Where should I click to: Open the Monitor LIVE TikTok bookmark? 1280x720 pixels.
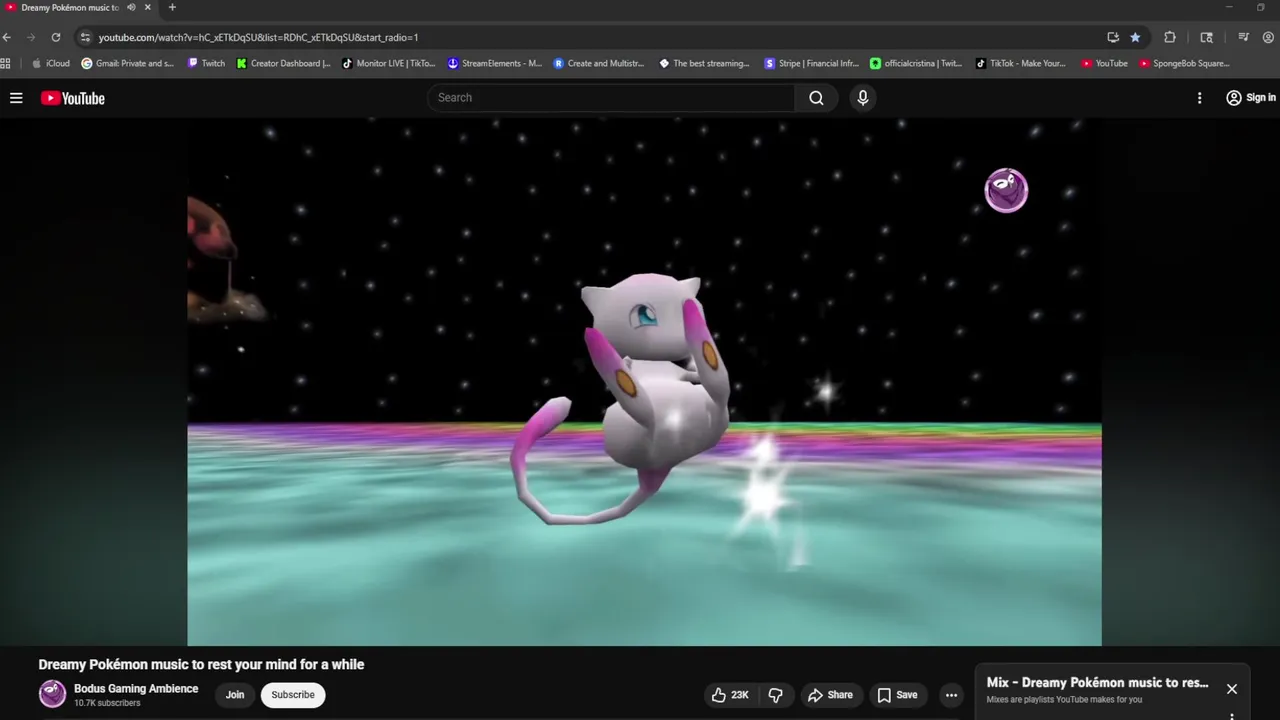[389, 63]
